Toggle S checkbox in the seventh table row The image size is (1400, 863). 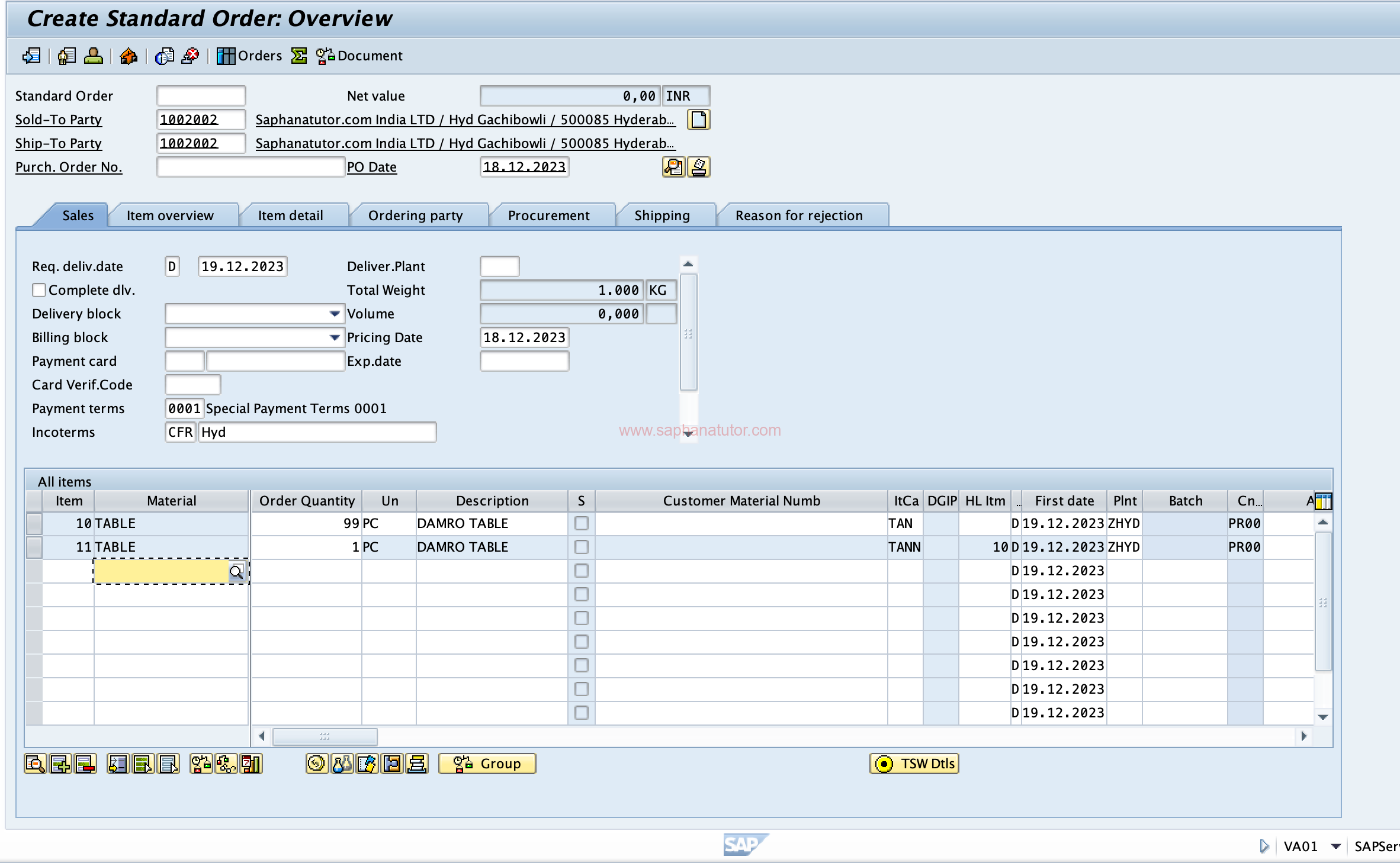582,665
